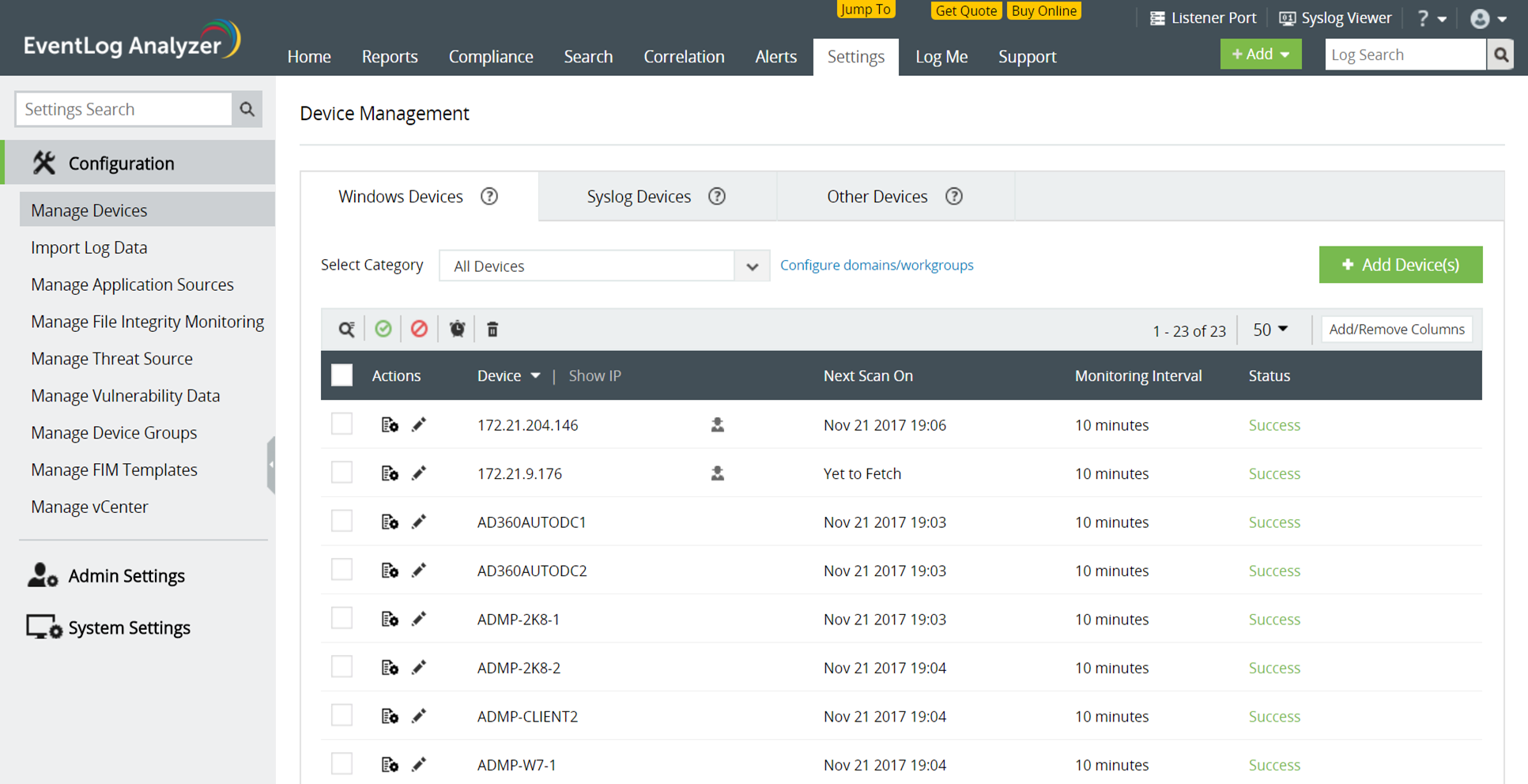1528x784 pixels.
Task: Check the box for AD360AUTODC1
Action: [341, 522]
